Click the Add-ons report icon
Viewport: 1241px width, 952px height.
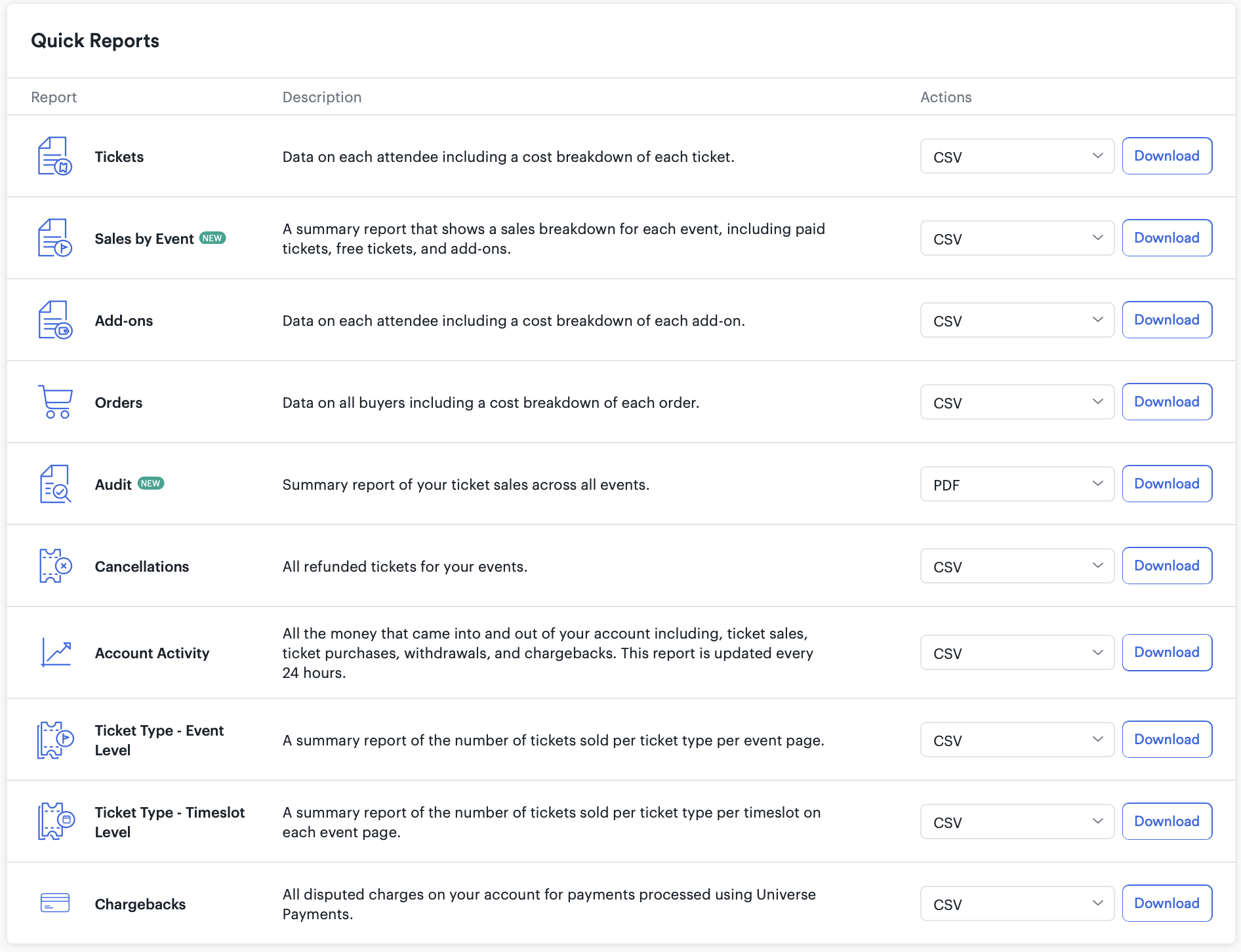pos(54,320)
